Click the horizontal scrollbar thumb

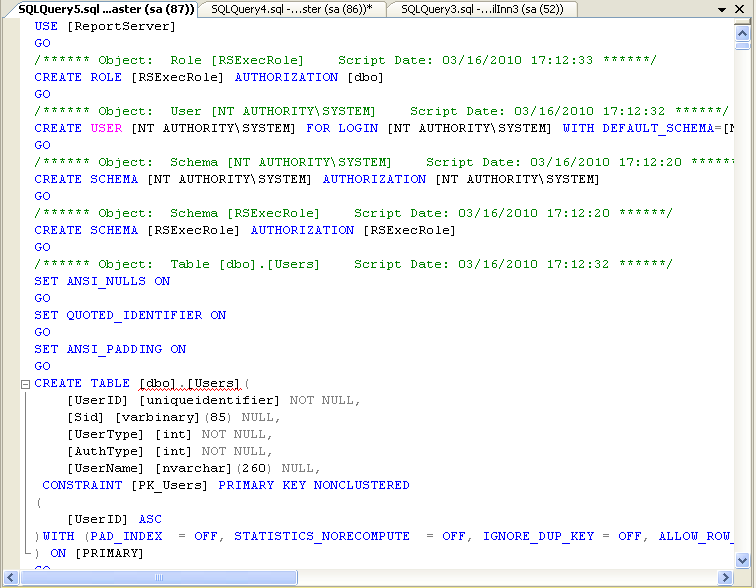click(x=159, y=577)
